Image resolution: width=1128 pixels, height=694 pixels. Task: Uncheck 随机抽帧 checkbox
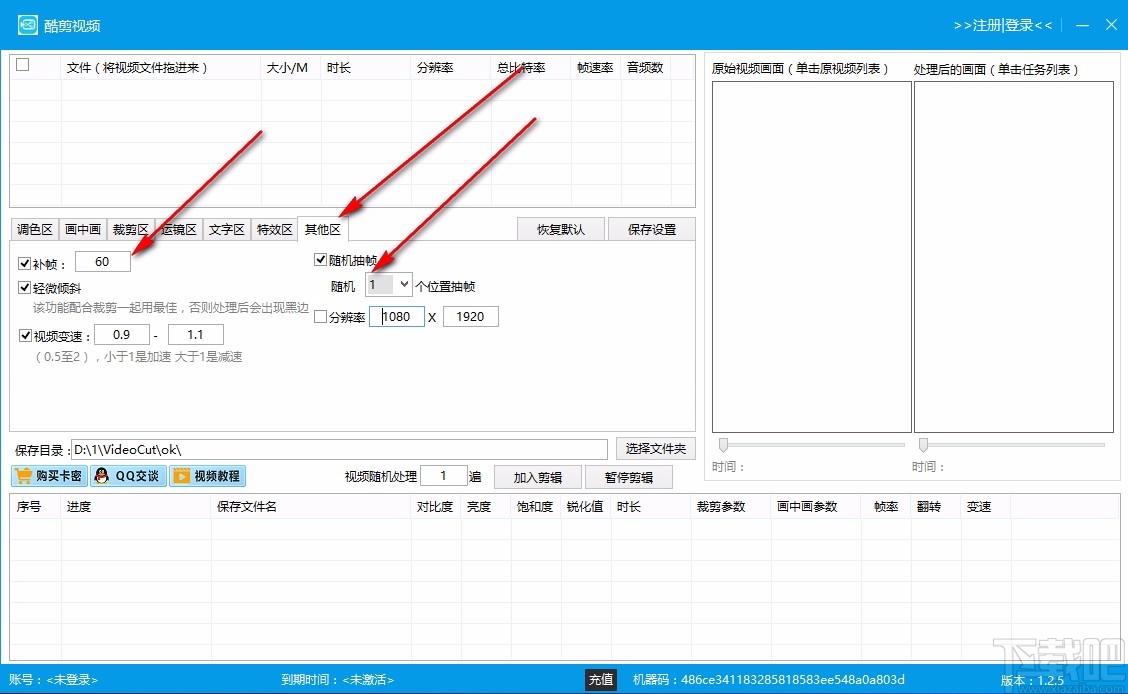(x=321, y=260)
